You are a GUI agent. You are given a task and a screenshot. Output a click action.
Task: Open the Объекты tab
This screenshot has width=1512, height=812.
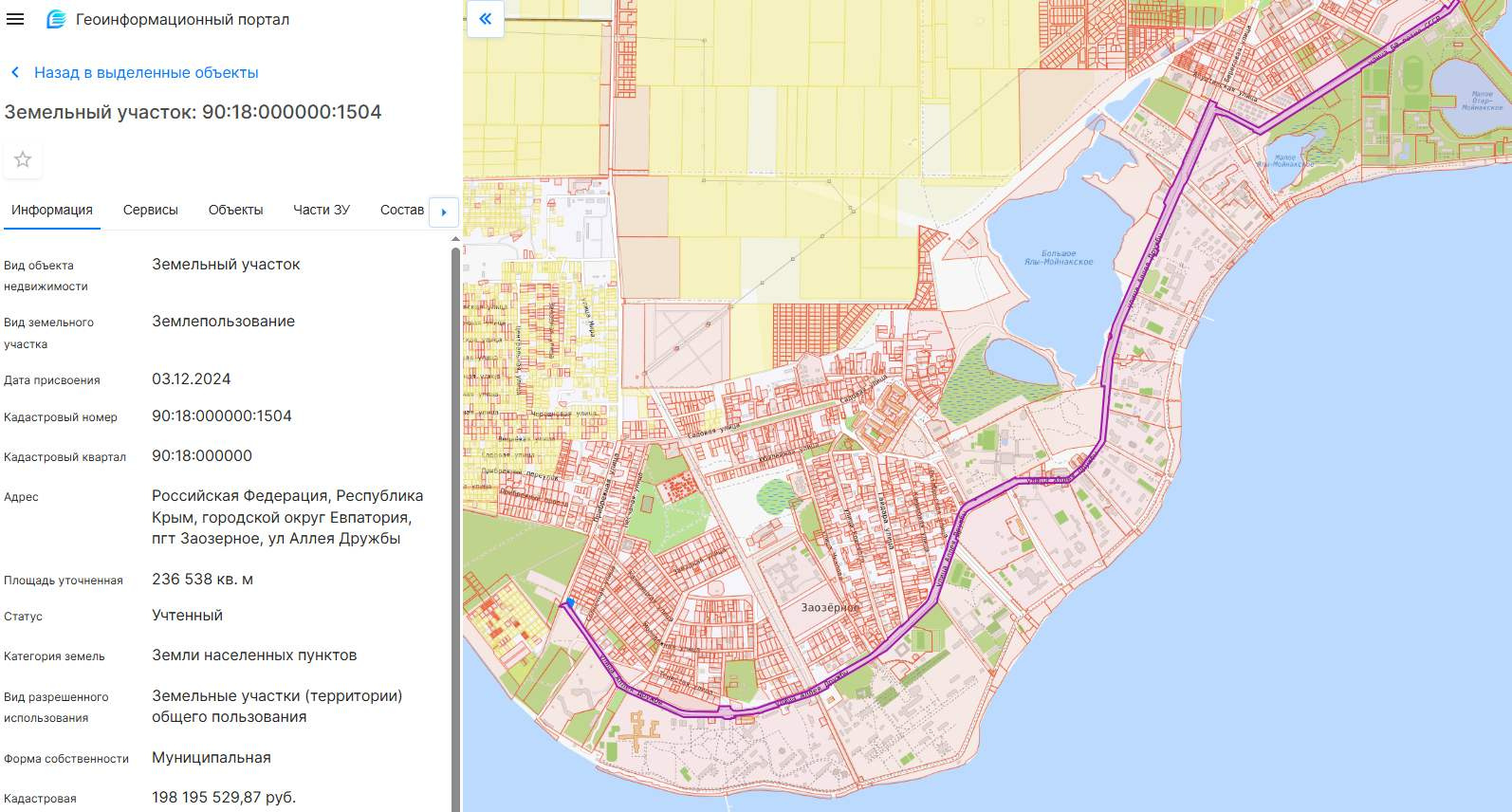click(235, 210)
